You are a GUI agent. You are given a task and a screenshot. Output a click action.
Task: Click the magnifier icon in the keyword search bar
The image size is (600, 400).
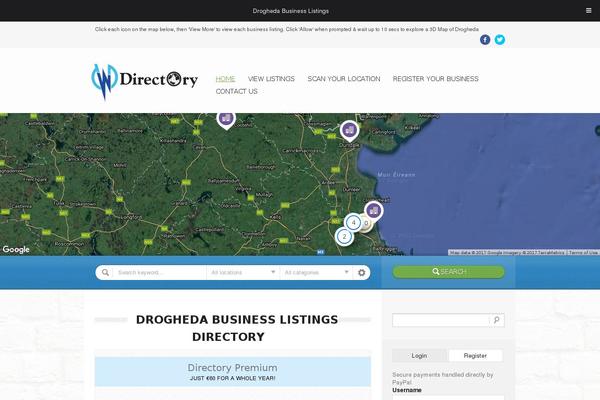[x=105, y=273]
